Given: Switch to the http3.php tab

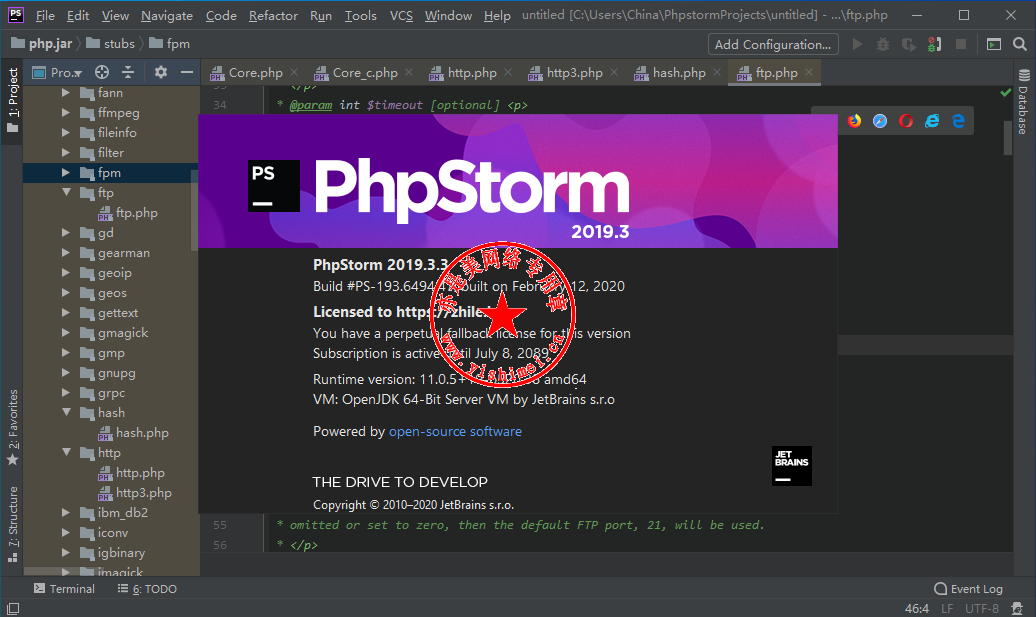Looking at the screenshot, I should pyautogui.click(x=574, y=73).
